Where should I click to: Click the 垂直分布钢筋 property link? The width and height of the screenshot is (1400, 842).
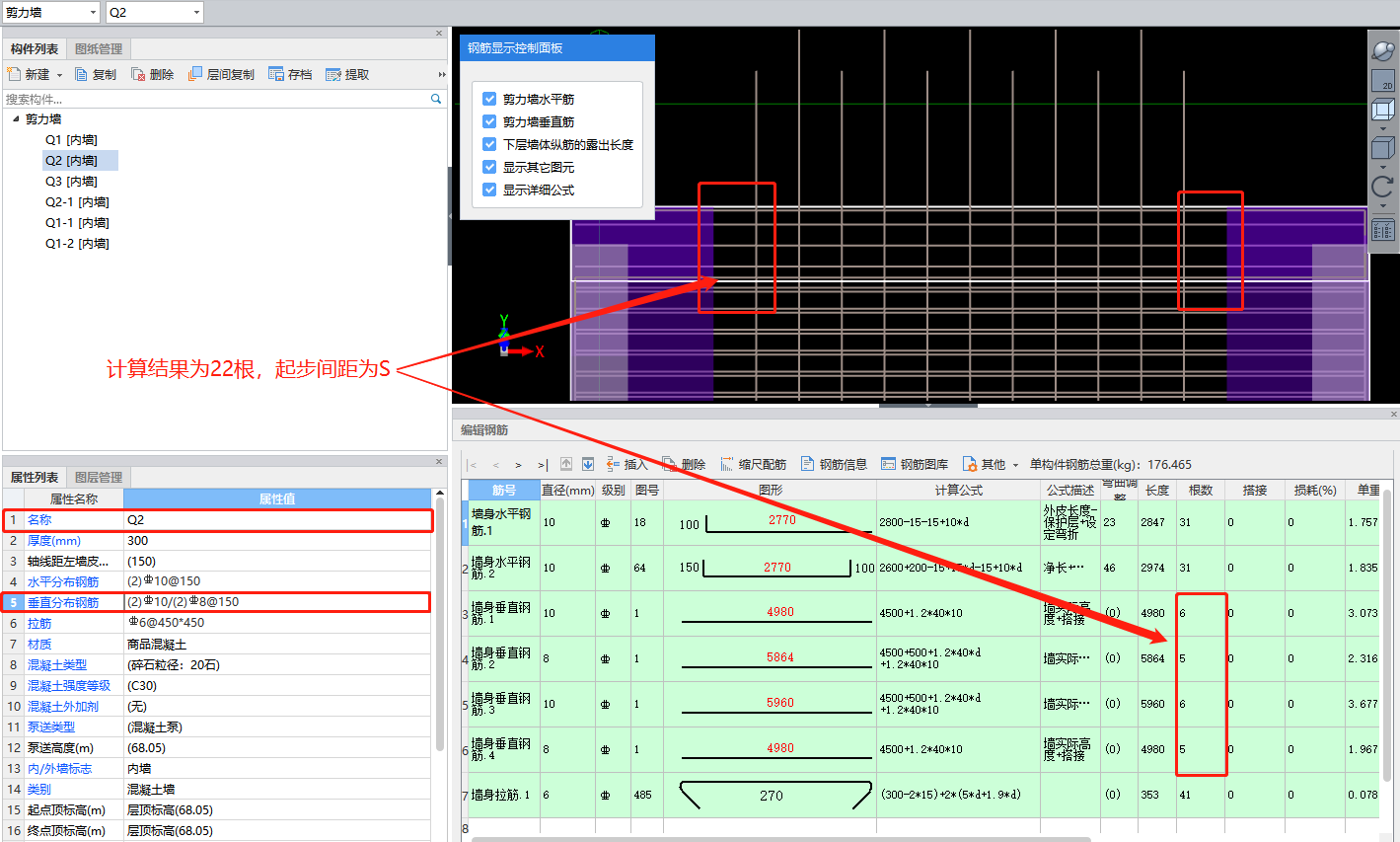[x=63, y=603]
